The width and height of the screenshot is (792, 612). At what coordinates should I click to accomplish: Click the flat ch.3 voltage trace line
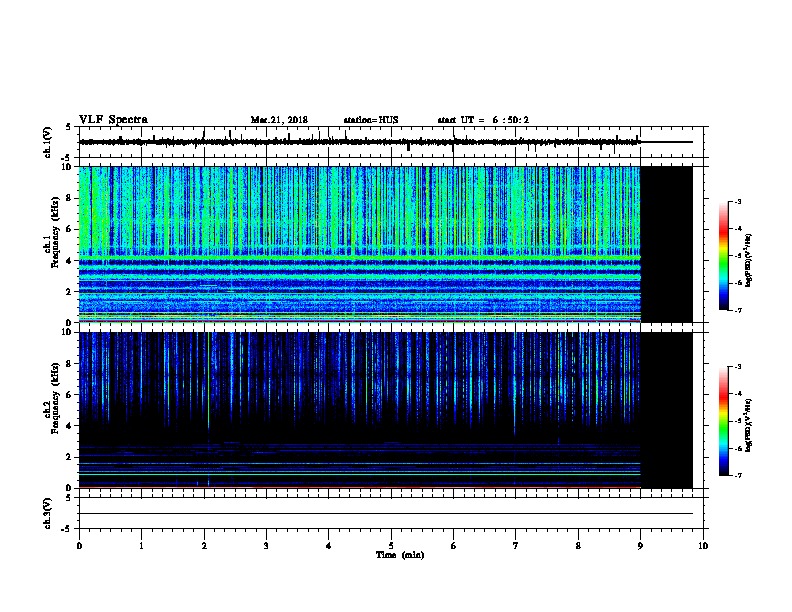[386, 514]
